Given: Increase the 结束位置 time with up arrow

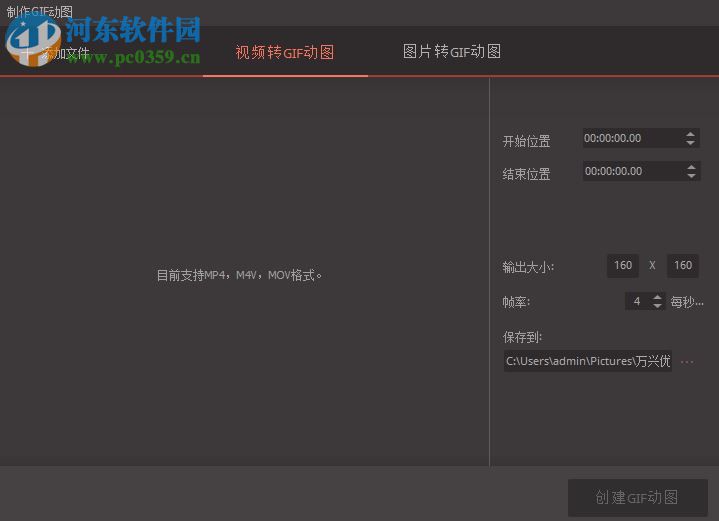Looking at the screenshot, I should [691, 167].
